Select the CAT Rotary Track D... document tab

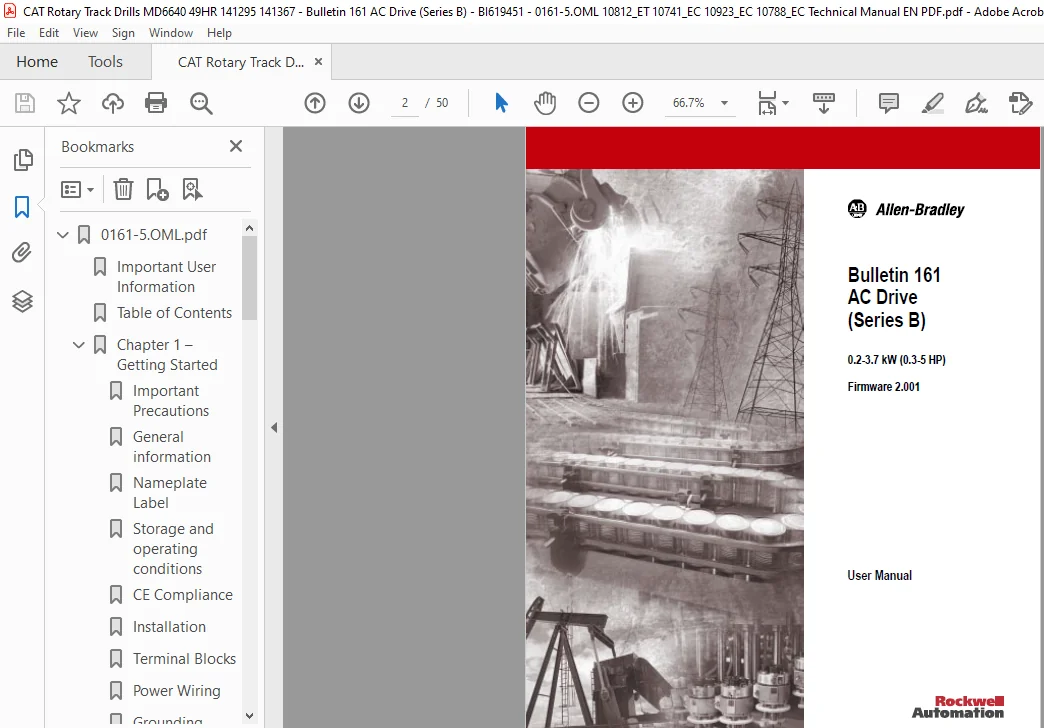(x=240, y=62)
